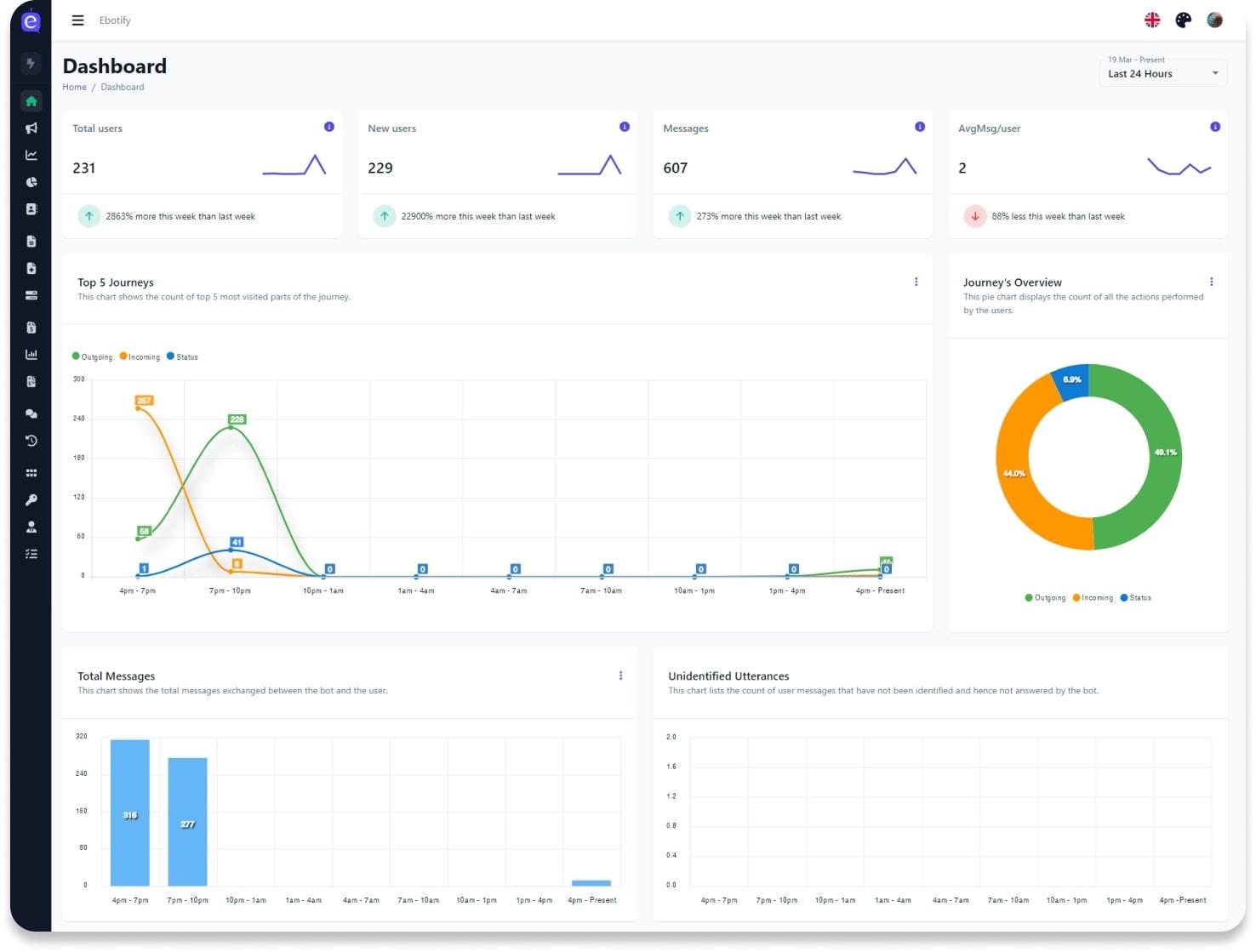
Task: Open the hamburger menu next to Ebotify
Action: tap(77, 20)
